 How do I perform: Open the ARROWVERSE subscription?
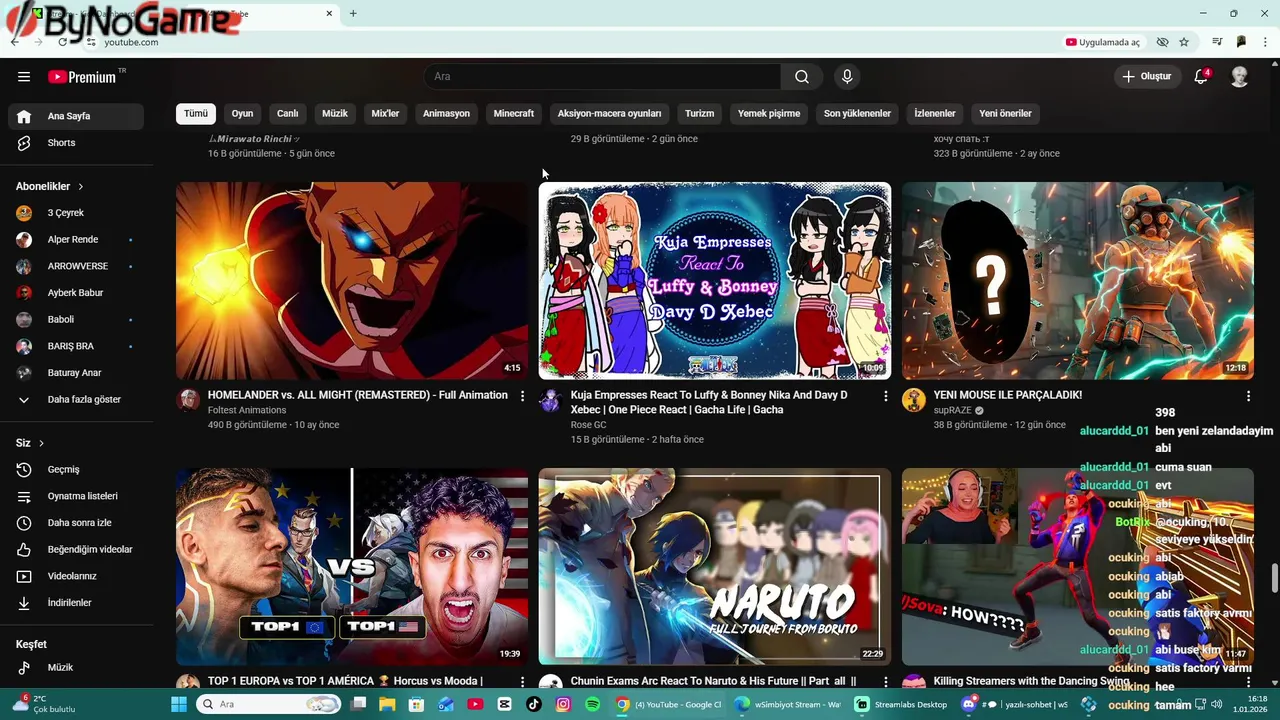click(76, 267)
